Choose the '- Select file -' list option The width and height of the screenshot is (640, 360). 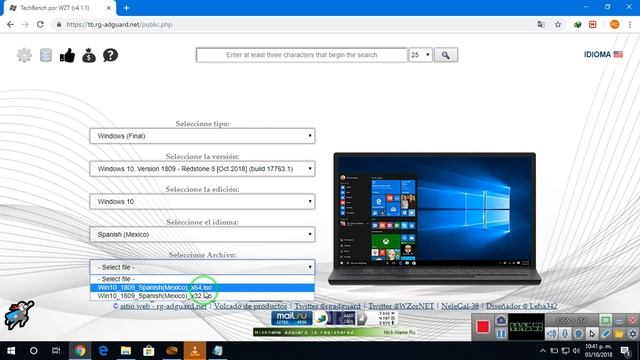(202, 279)
